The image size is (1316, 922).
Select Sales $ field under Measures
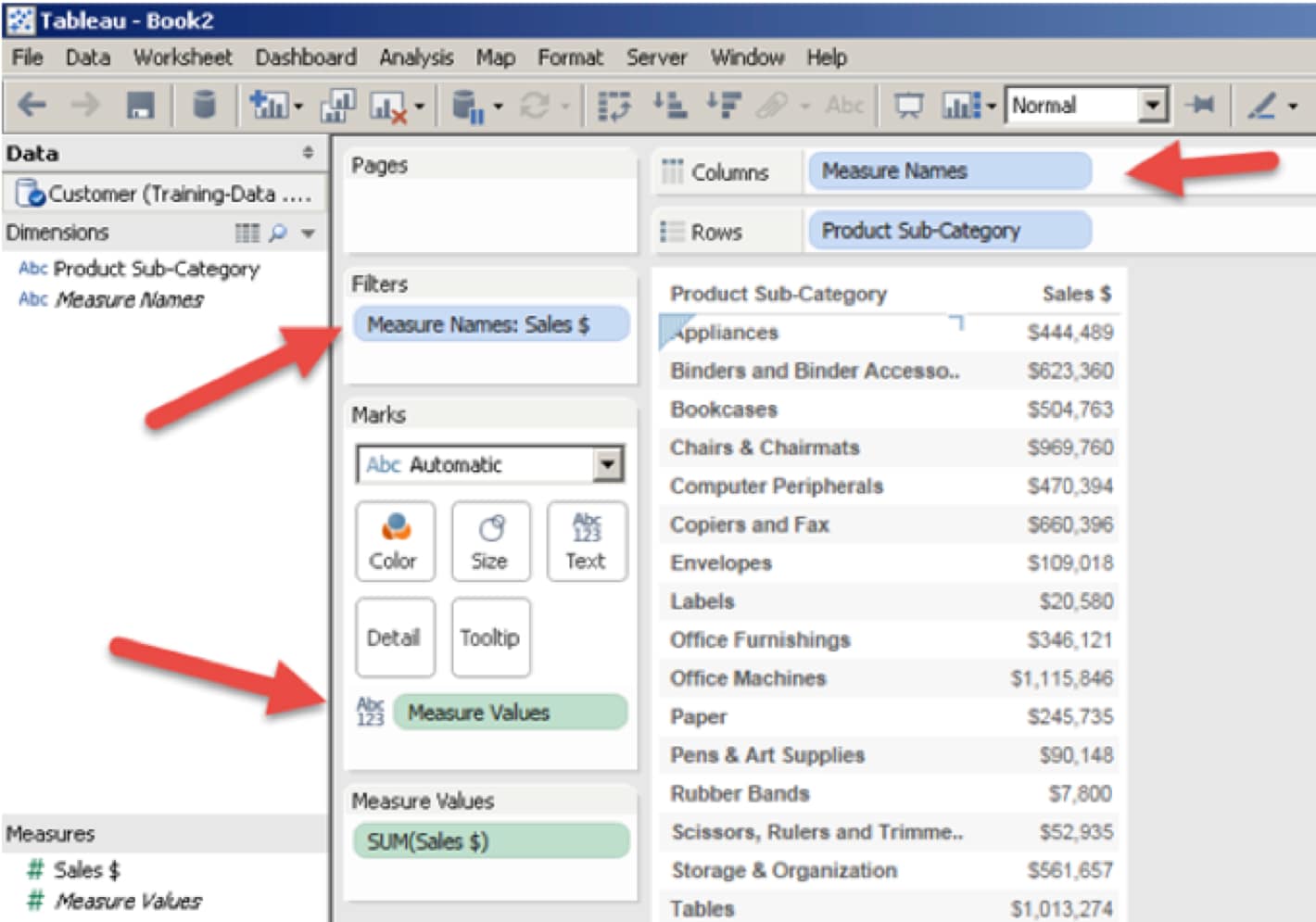pyautogui.click(x=86, y=870)
